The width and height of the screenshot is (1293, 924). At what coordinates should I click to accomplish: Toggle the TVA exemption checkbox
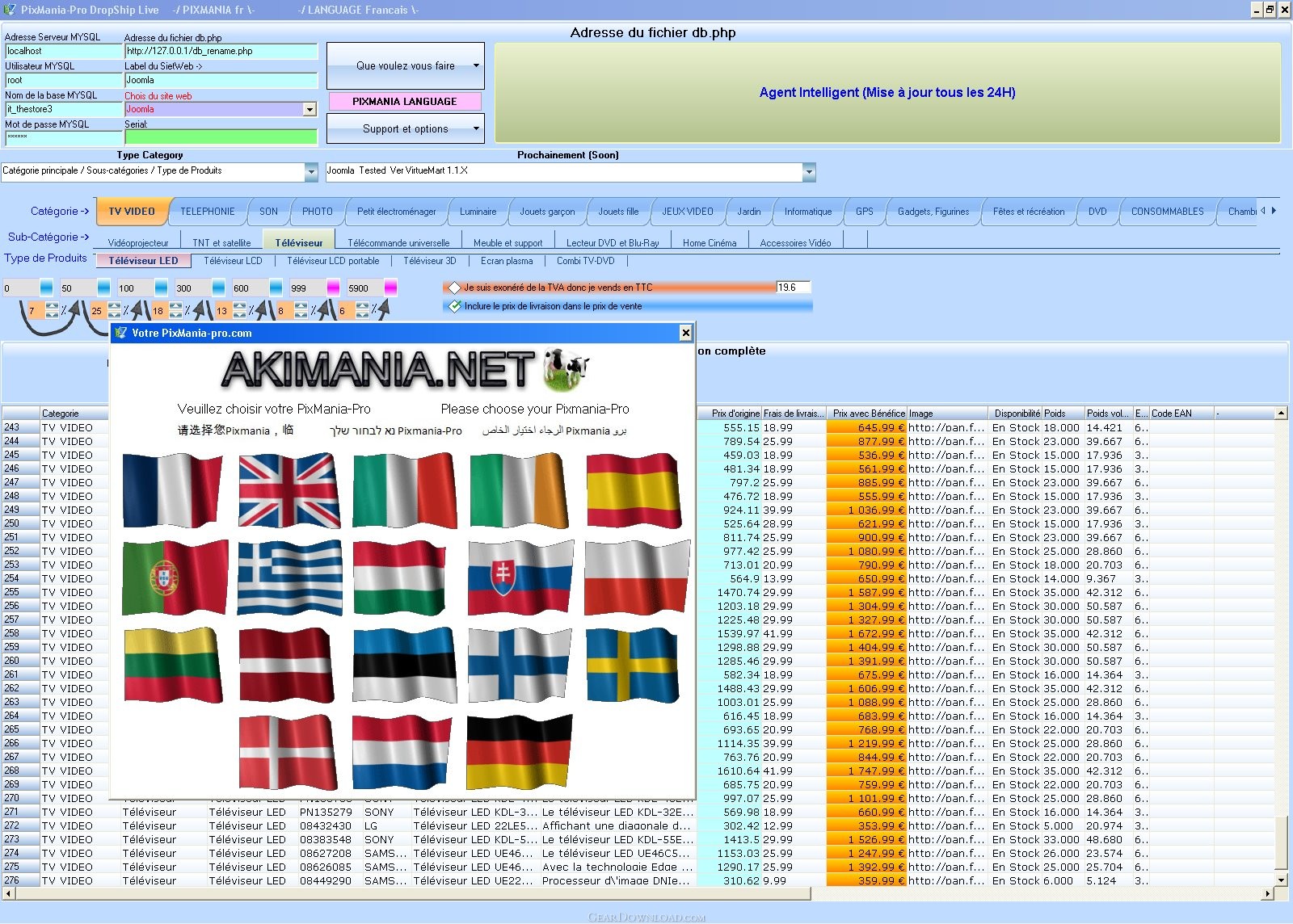[455, 288]
